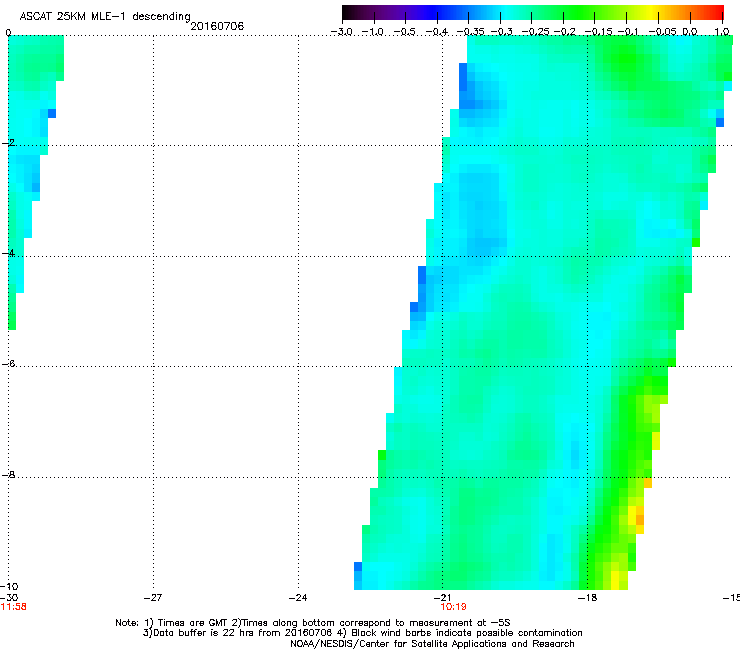The image size is (740, 650).
Task: Click the latitude axis label "-2"
Action: 8,143
